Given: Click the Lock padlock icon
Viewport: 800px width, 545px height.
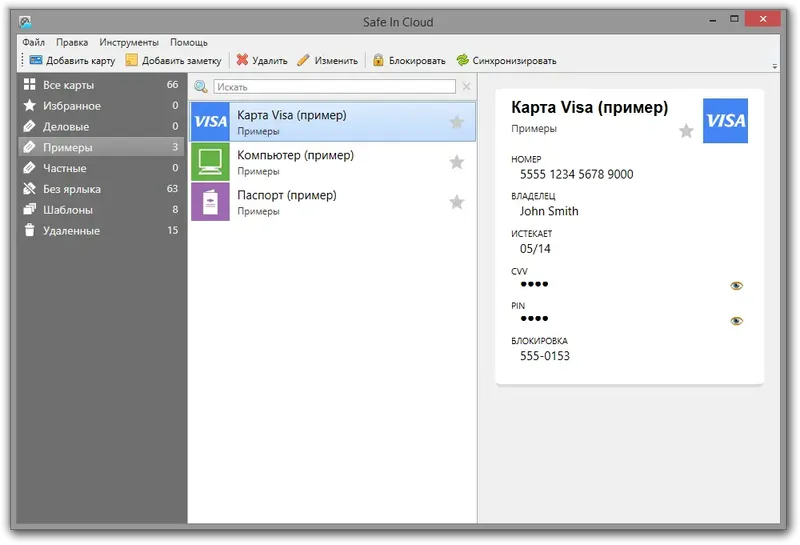Looking at the screenshot, I should [x=378, y=60].
